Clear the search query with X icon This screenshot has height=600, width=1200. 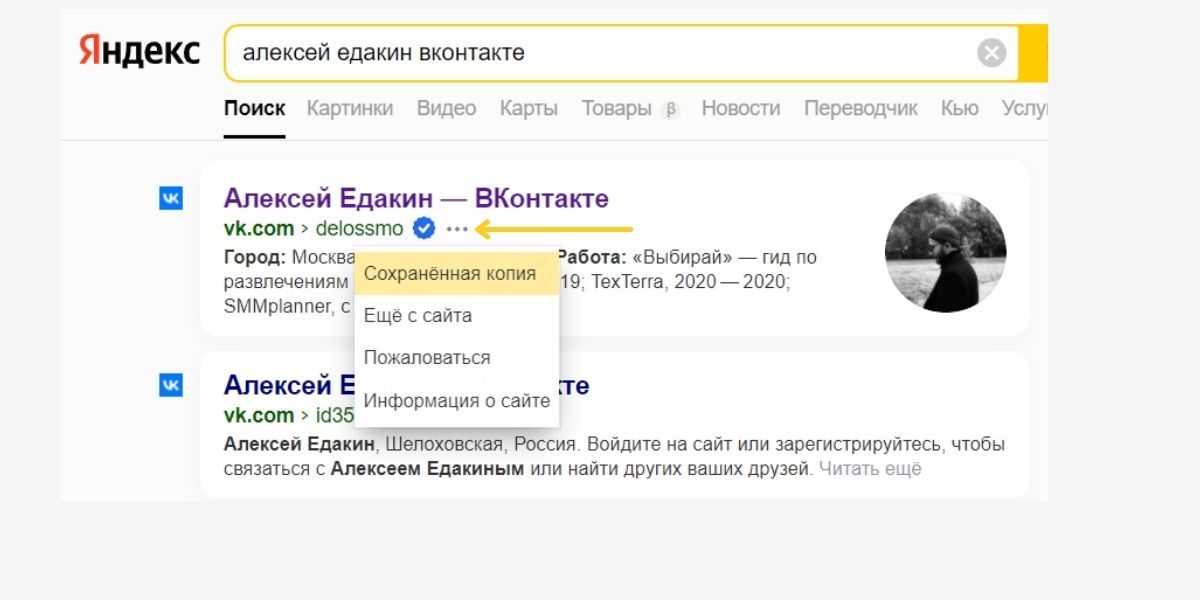click(x=991, y=53)
